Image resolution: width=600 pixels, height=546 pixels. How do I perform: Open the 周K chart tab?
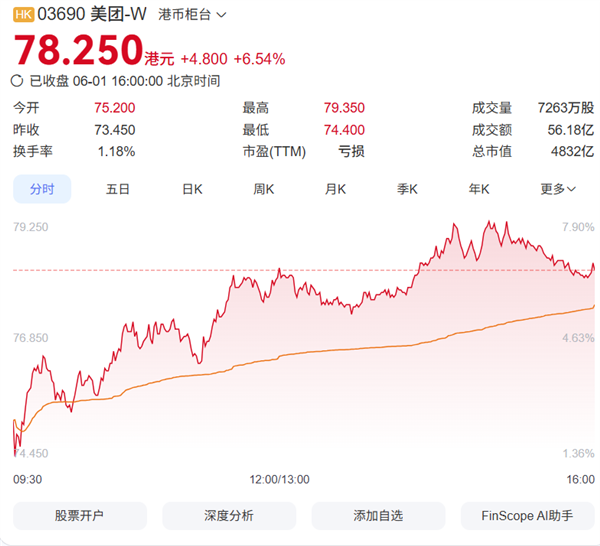[264, 189]
